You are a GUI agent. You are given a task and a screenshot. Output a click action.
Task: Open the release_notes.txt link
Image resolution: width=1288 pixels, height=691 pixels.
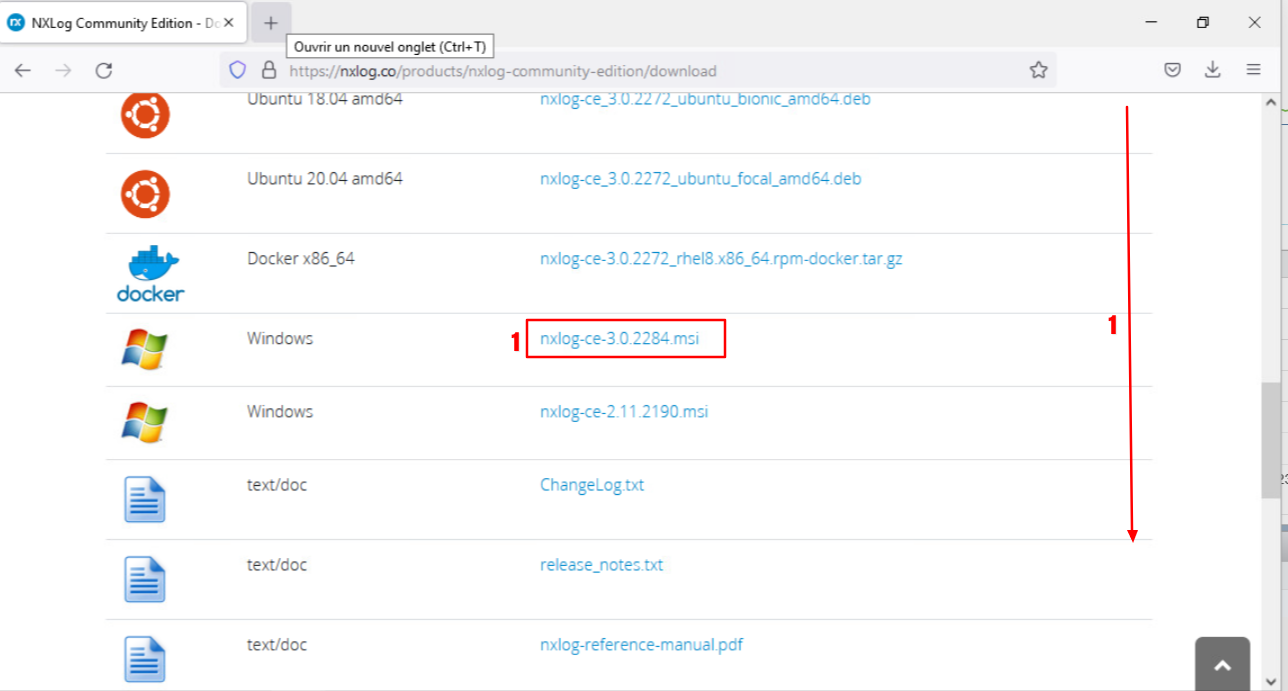pos(601,565)
